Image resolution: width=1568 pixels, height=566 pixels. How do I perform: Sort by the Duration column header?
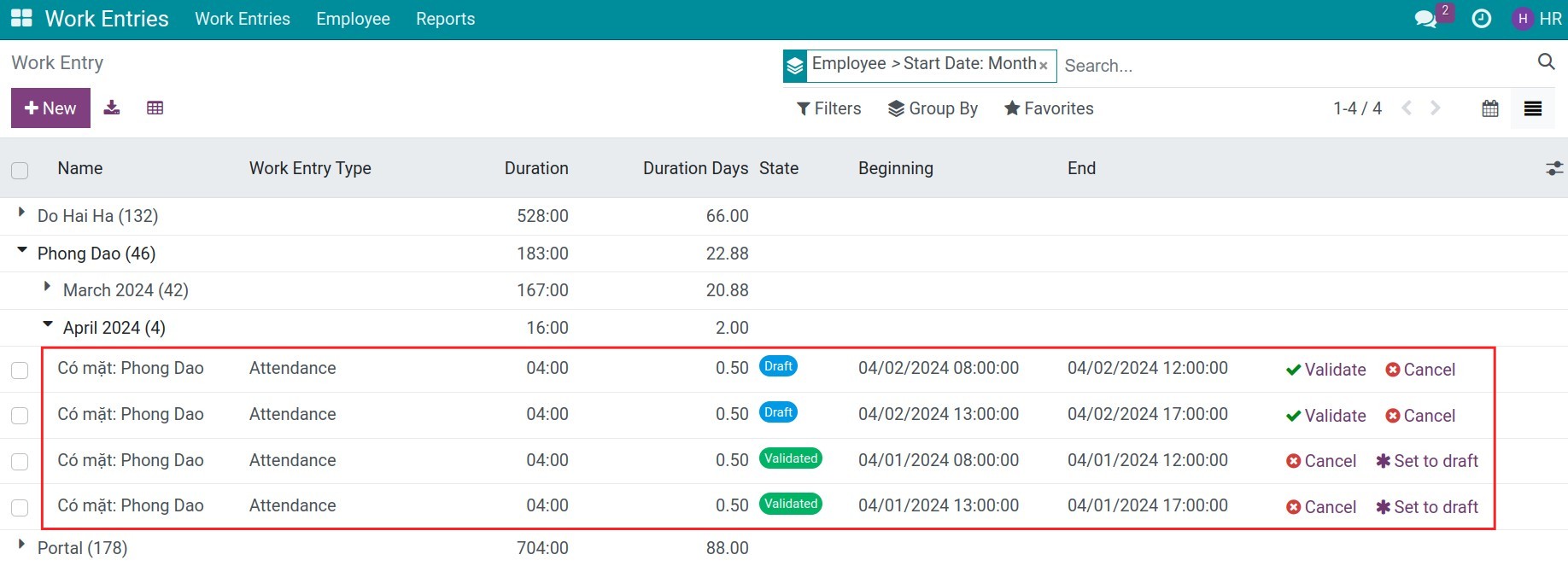[536, 168]
